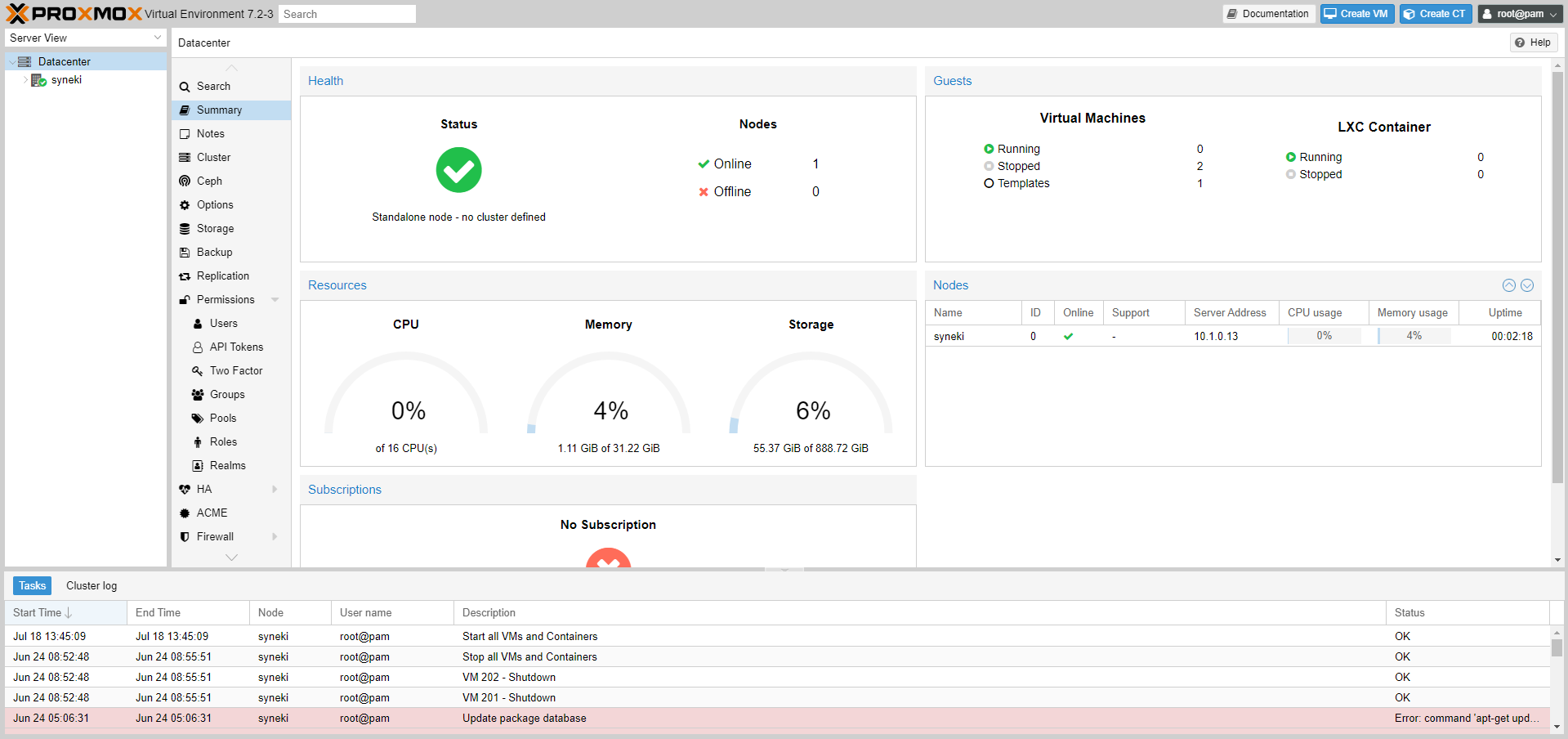Collapse the Datacenter tree node
Viewport: 1568px width, 739px height.
click(11, 62)
